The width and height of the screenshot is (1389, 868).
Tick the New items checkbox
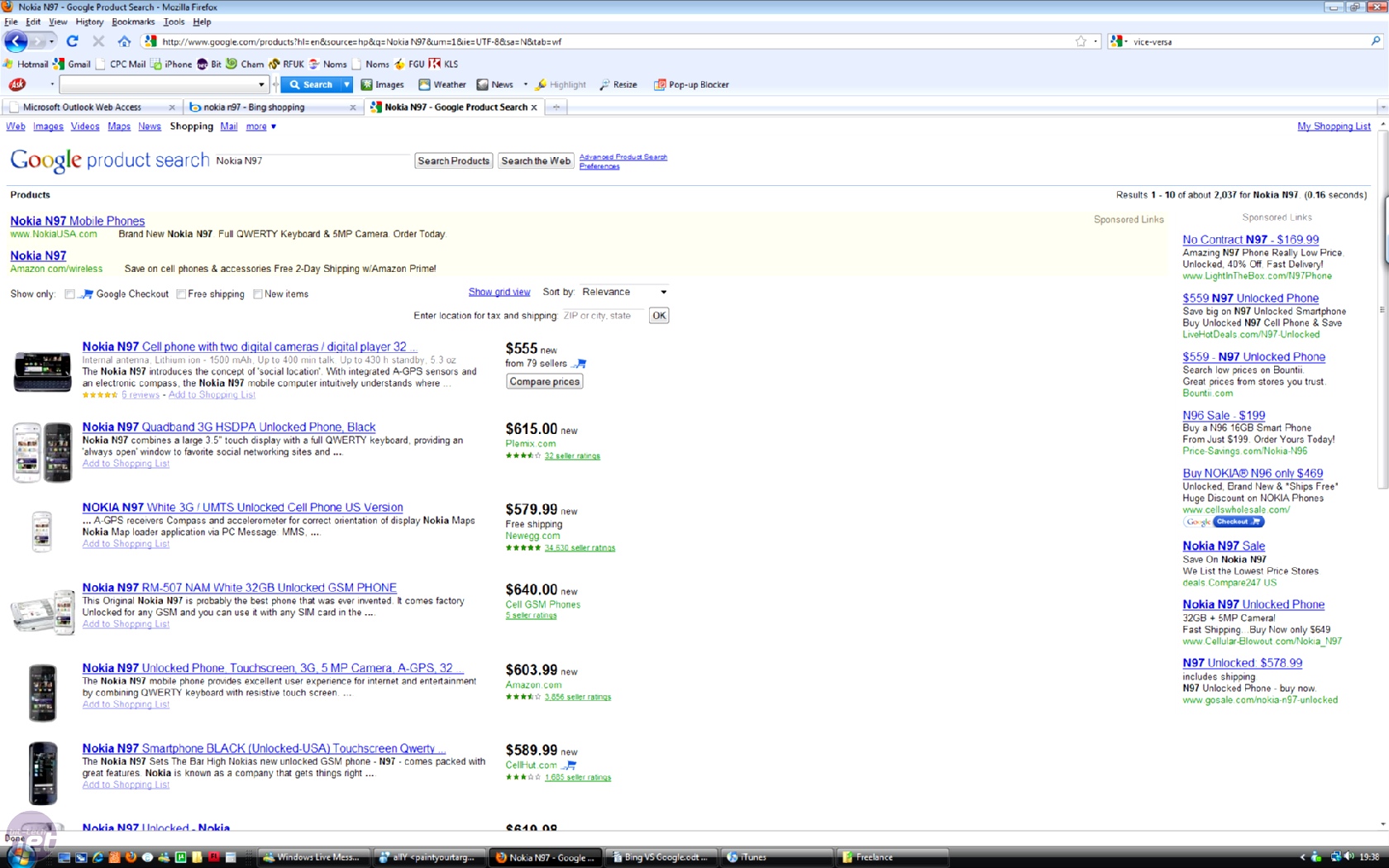(258, 294)
